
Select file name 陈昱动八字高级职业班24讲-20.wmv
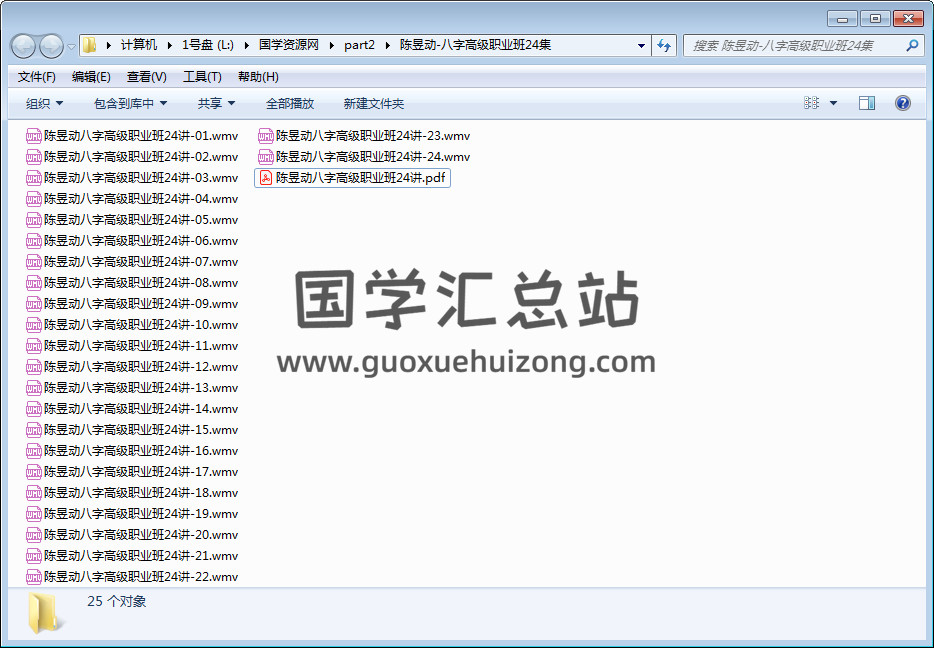[141, 534]
